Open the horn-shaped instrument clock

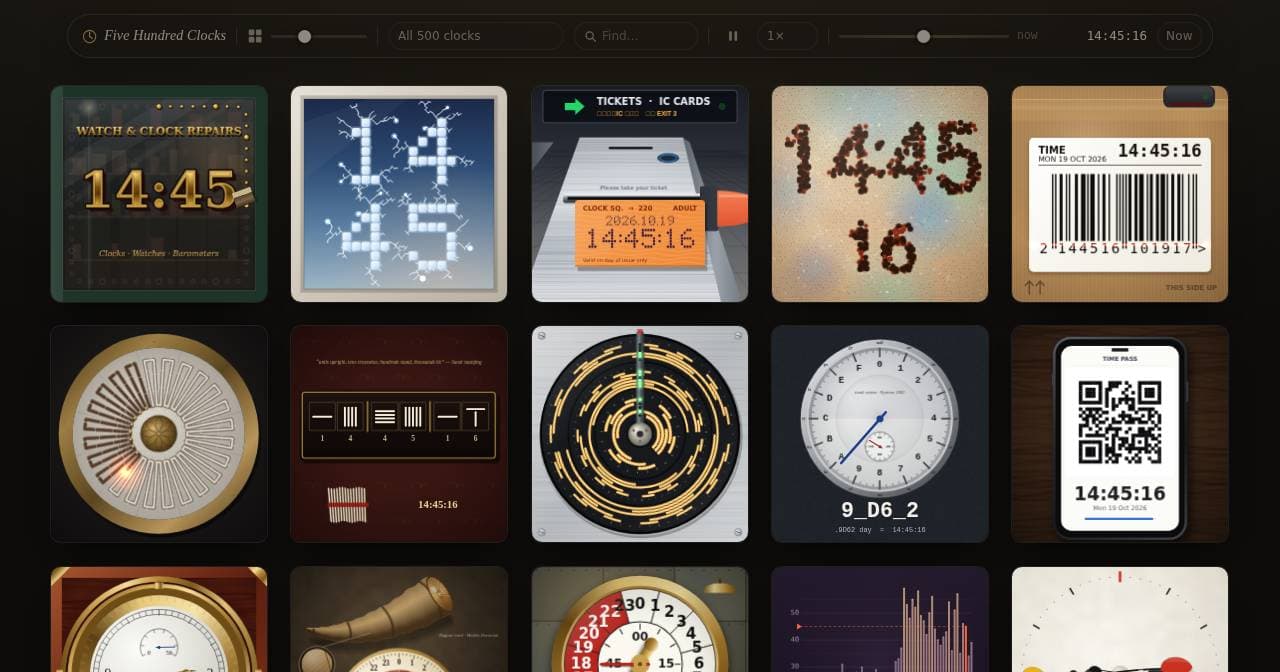tap(399, 619)
